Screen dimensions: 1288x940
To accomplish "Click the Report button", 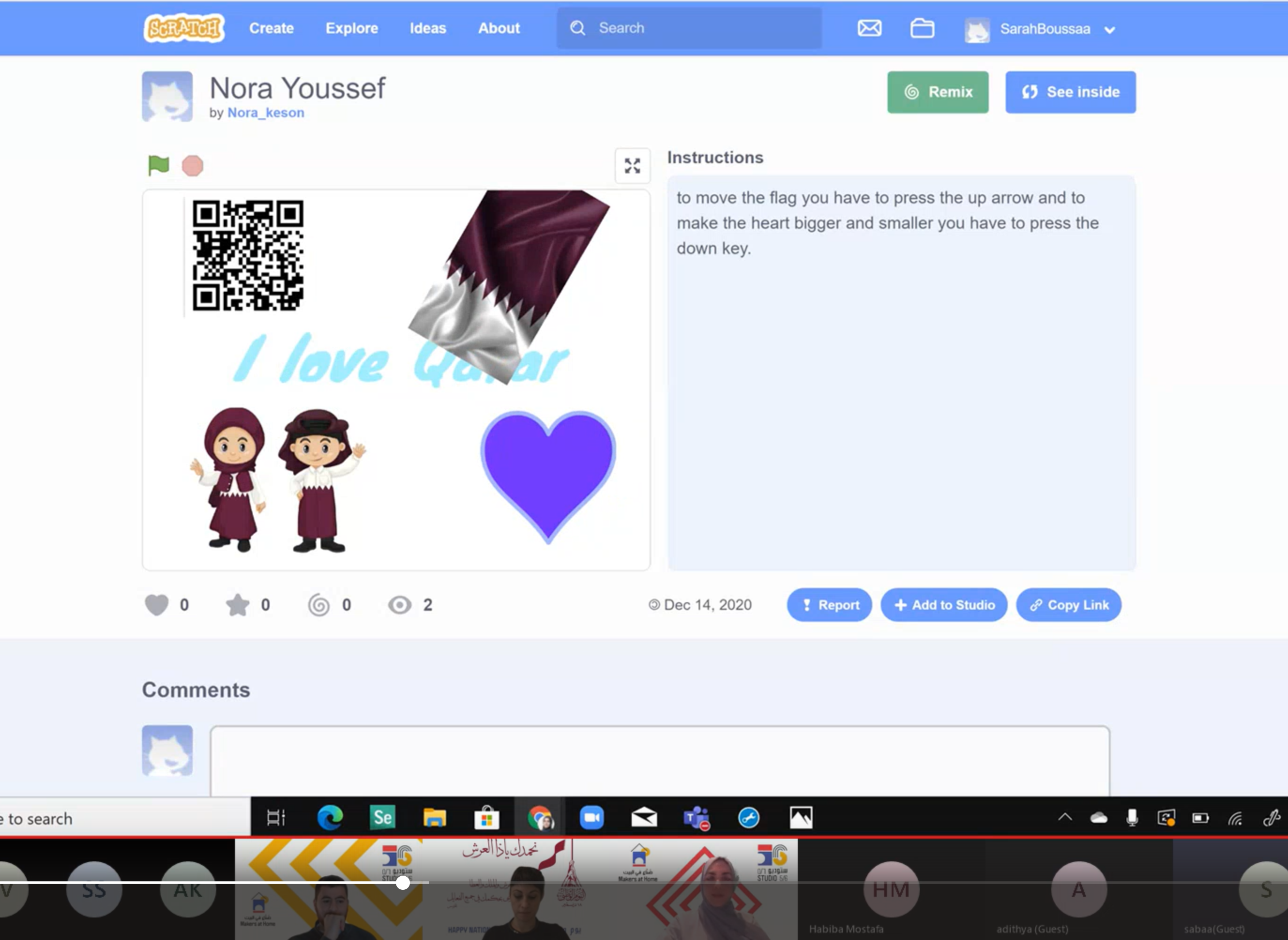I will (829, 605).
